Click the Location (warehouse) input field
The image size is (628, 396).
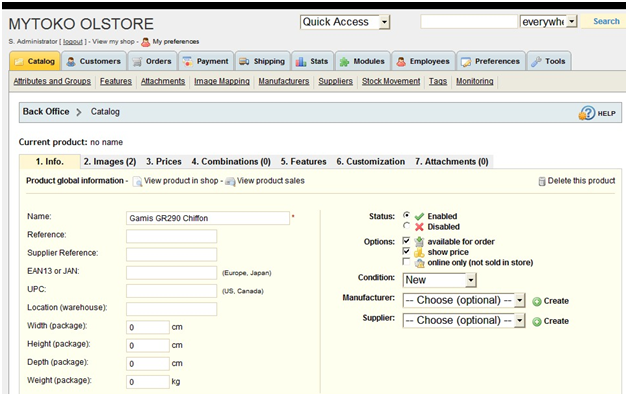[x=171, y=309]
